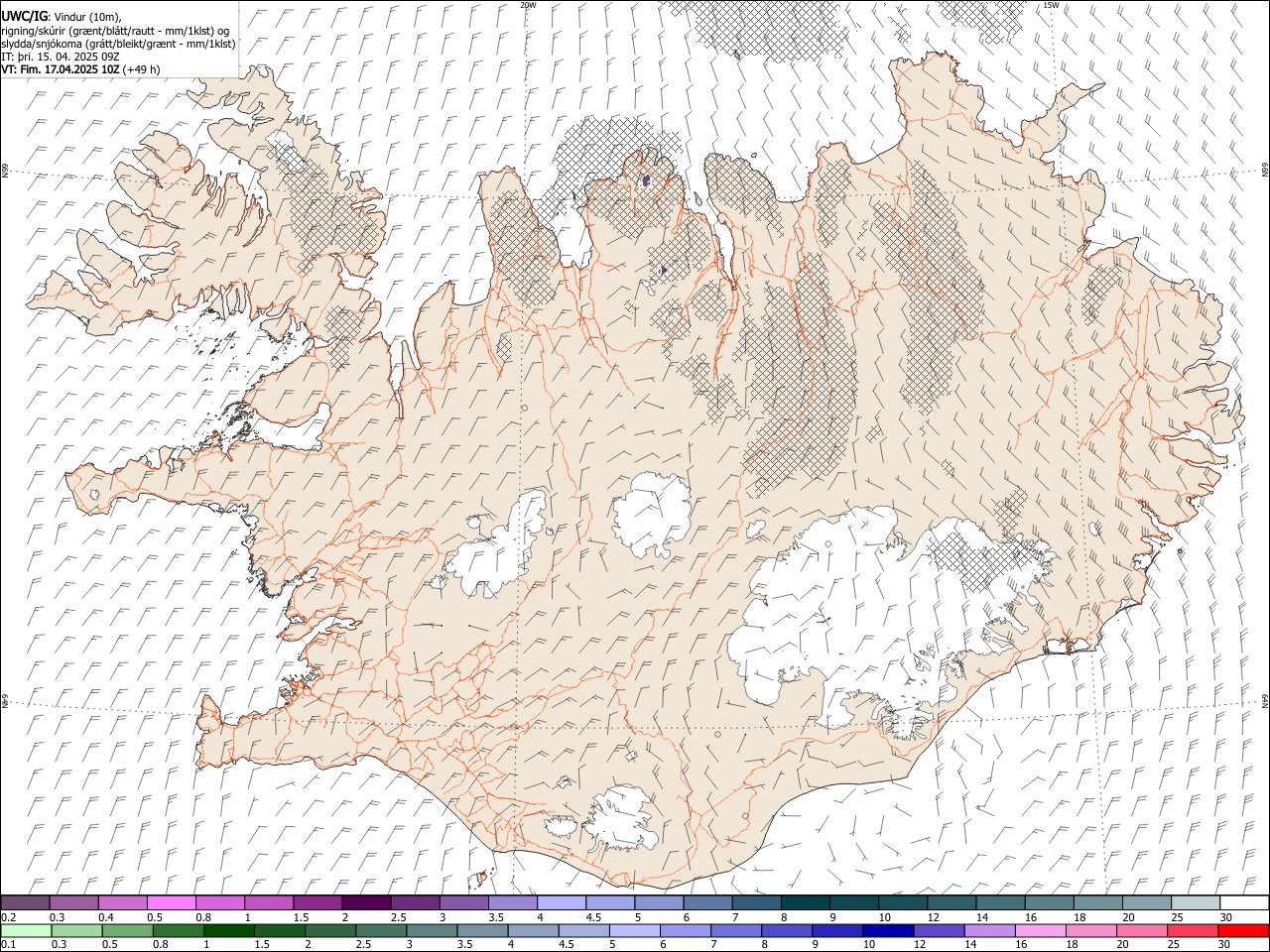Click the bright pink 0.5 snow legend swatch

(x=171, y=902)
